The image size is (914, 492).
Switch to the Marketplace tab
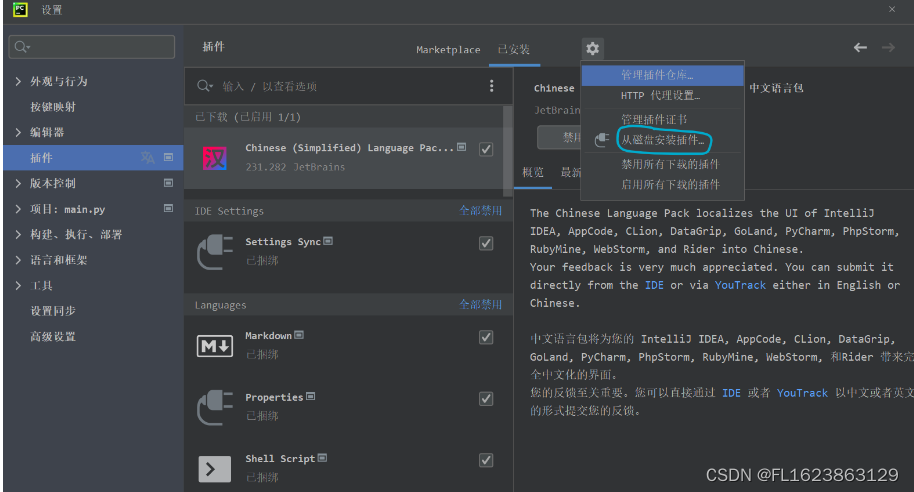point(448,50)
